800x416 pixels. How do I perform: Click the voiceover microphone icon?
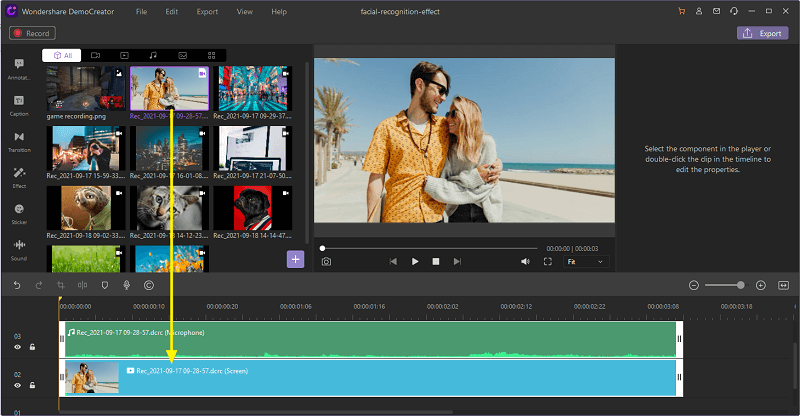click(x=127, y=285)
